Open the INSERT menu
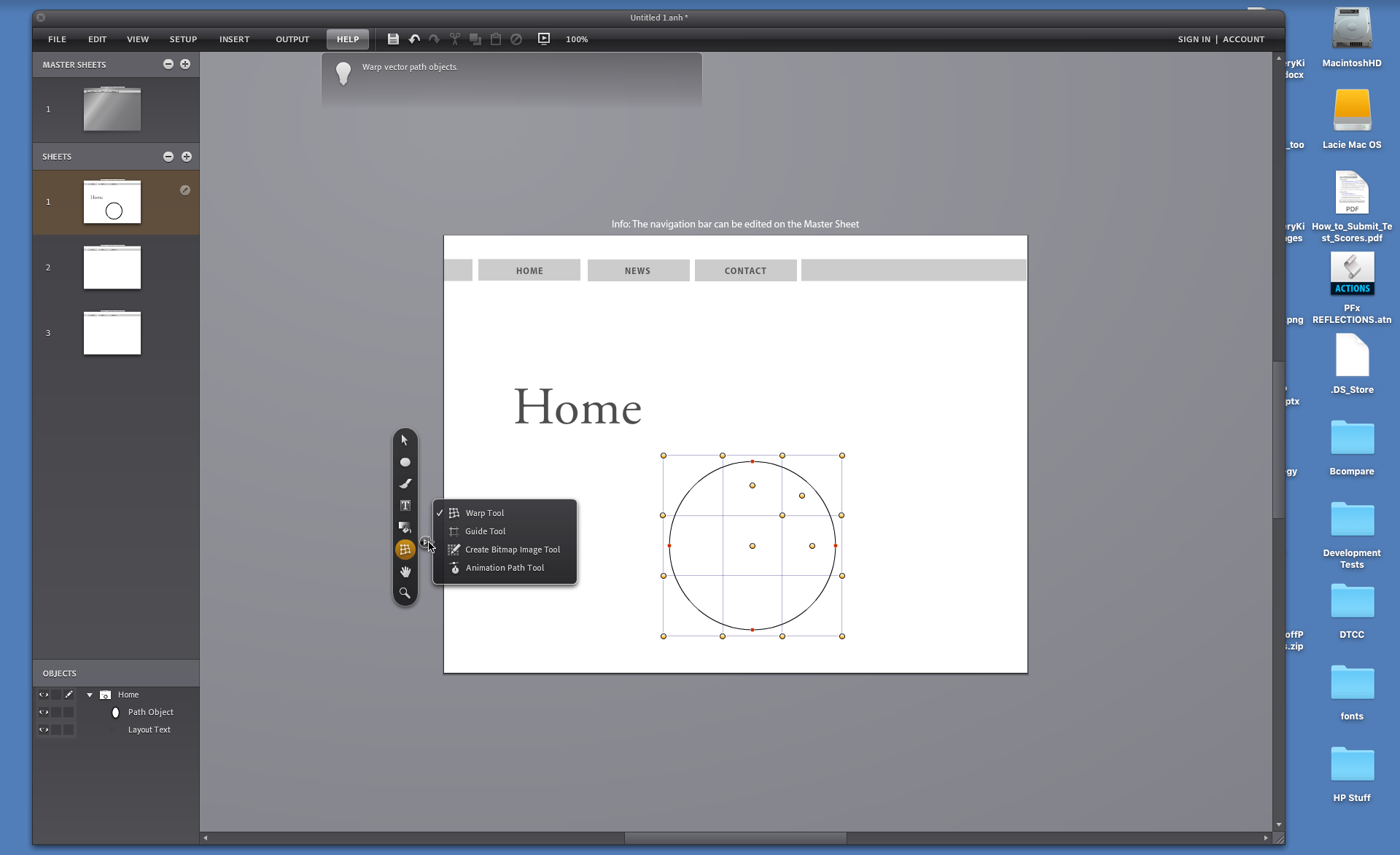 click(x=234, y=39)
